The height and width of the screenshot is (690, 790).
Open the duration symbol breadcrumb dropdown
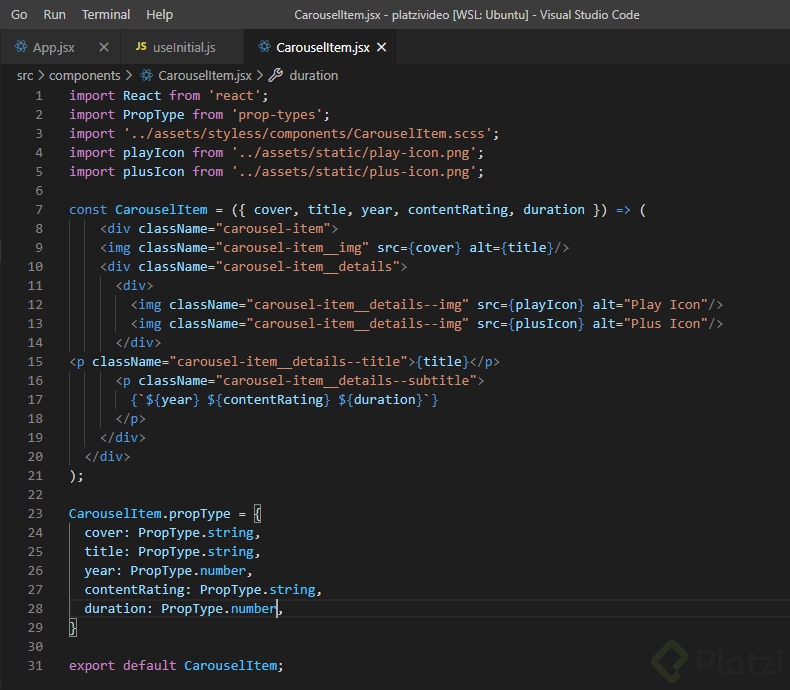[313, 75]
